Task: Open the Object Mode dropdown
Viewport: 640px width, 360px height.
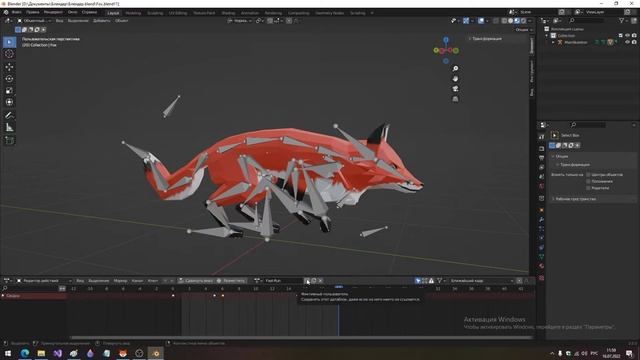Action: point(34,21)
